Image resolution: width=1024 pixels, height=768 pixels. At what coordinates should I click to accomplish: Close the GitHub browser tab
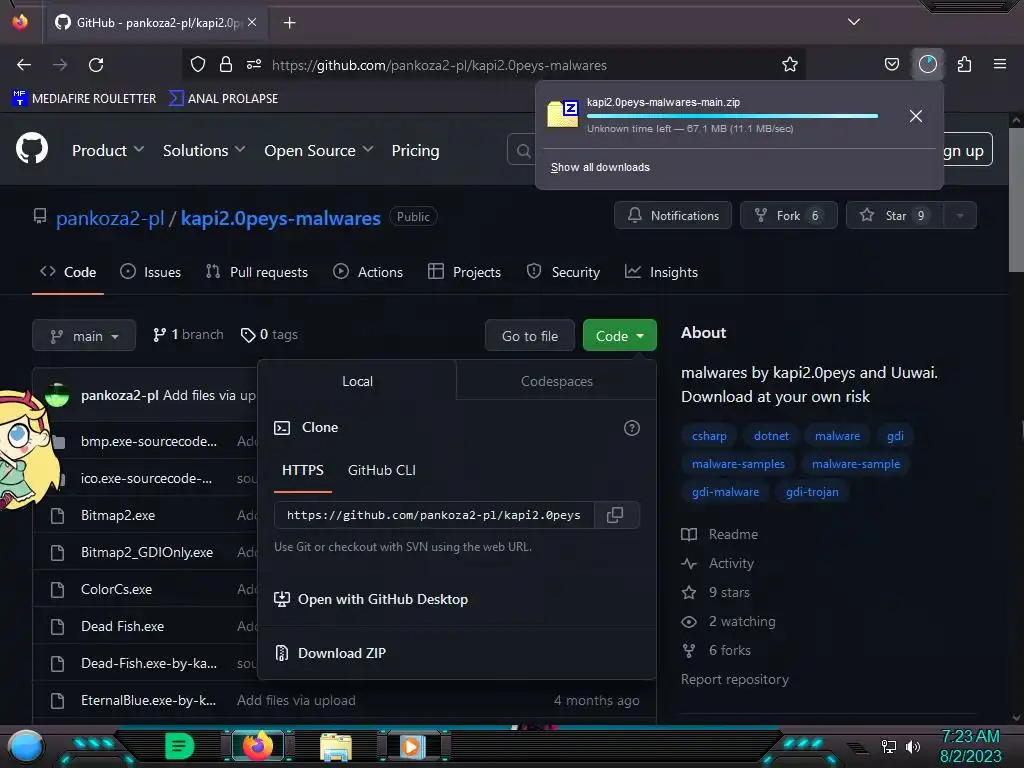[252, 22]
